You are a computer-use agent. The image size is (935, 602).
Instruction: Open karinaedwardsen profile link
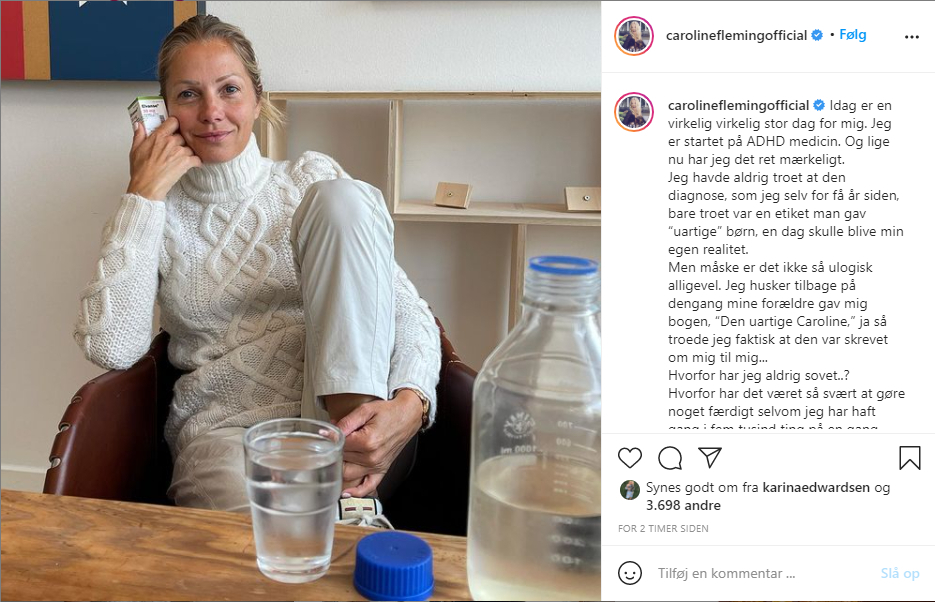[816, 488]
